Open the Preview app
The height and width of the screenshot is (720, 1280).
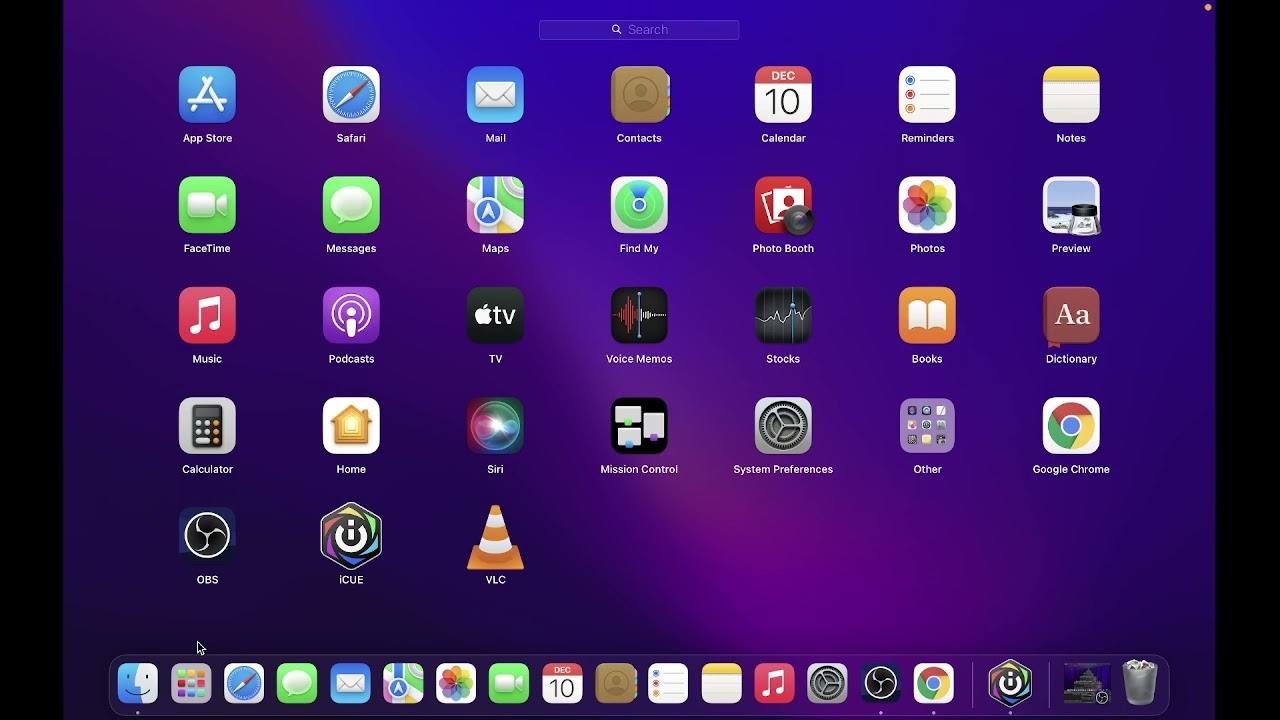point(1071,205)
